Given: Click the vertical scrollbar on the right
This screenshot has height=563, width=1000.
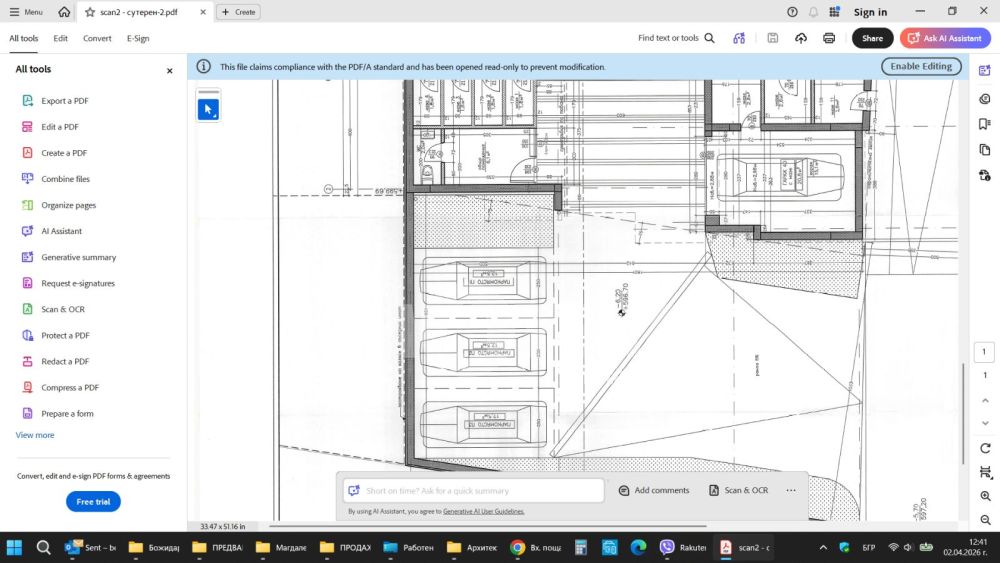Looking at the screenshot, I should [963, 410].
